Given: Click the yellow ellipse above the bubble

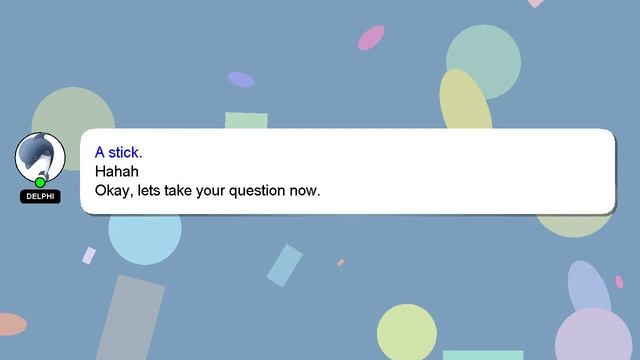Looking at the screenshot, I should (465, 100).
